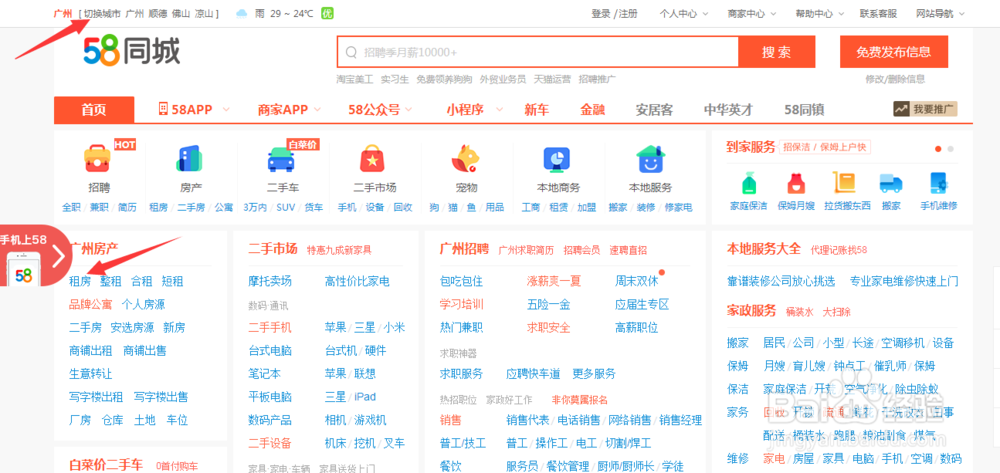Viewport: 1000px width, 473px height.
Task: Open the 登录 login link
Action: pos(601,13)
